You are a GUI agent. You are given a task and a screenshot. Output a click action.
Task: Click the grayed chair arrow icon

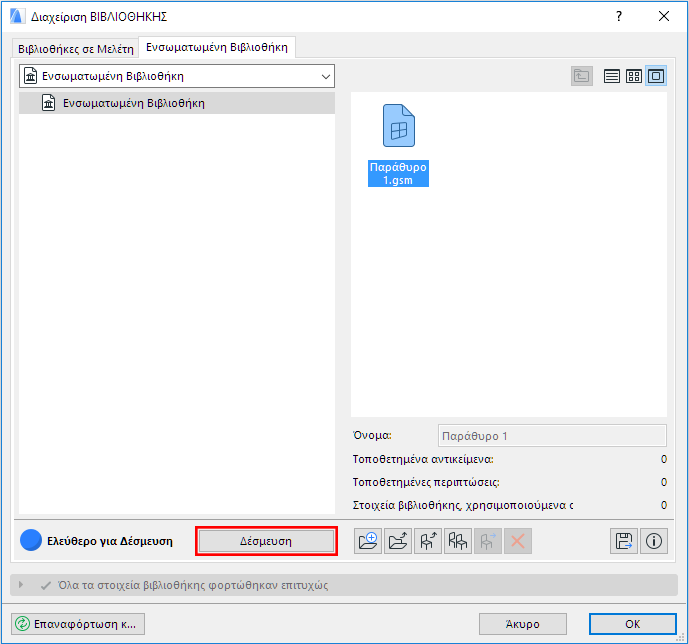(488, 541)
